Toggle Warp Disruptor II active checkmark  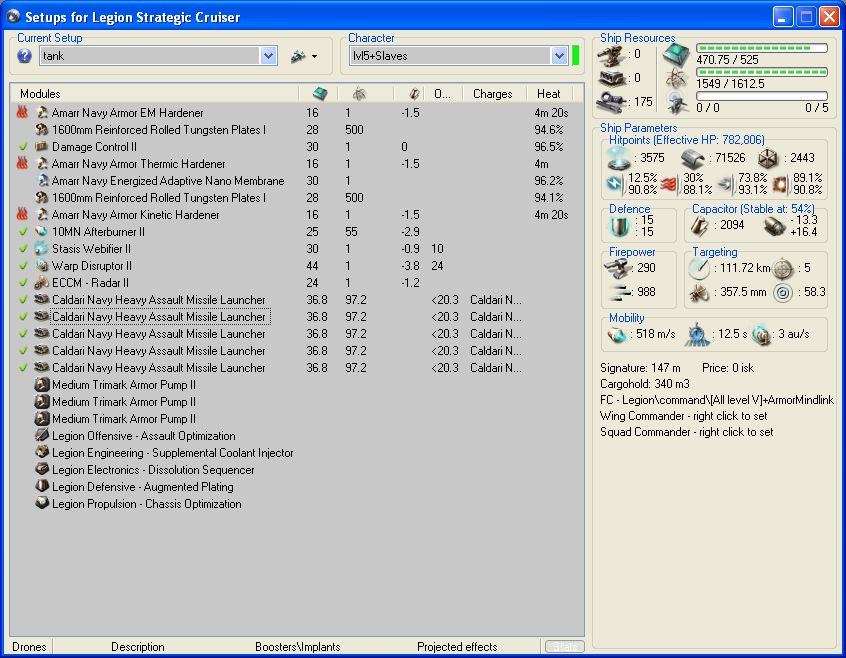tap(23, 266)
